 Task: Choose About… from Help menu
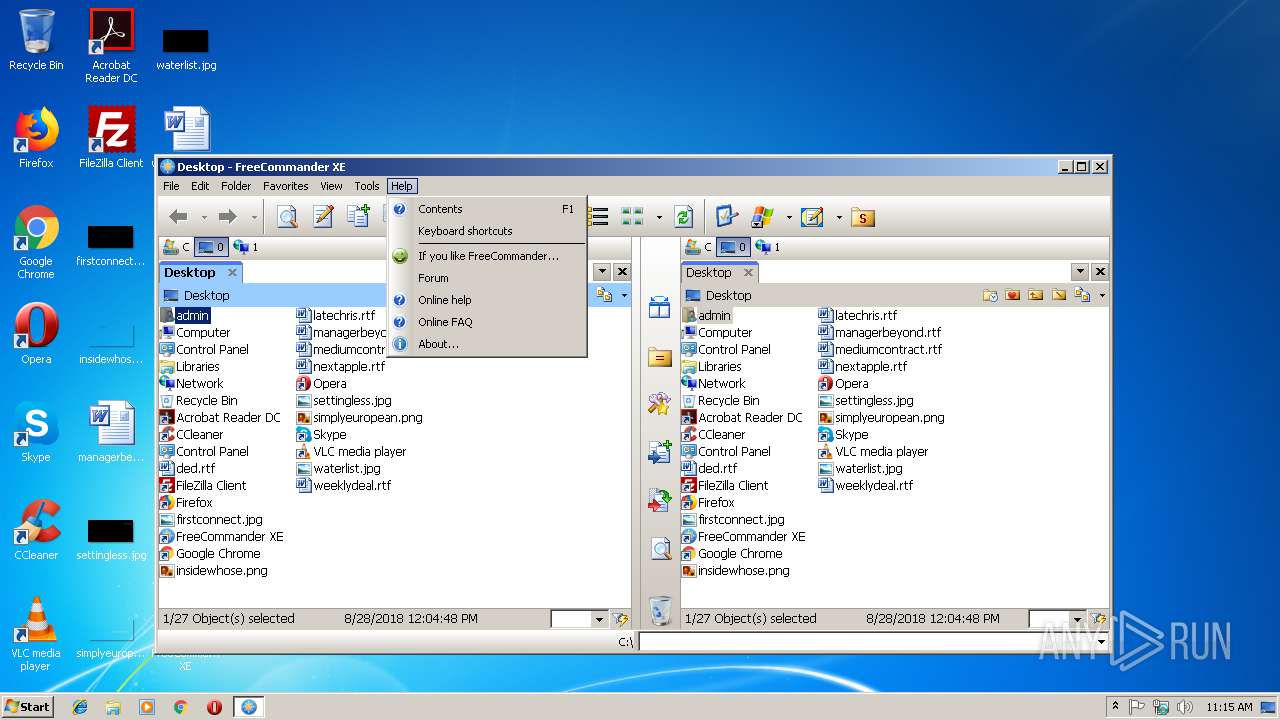(x=487, y=344)
